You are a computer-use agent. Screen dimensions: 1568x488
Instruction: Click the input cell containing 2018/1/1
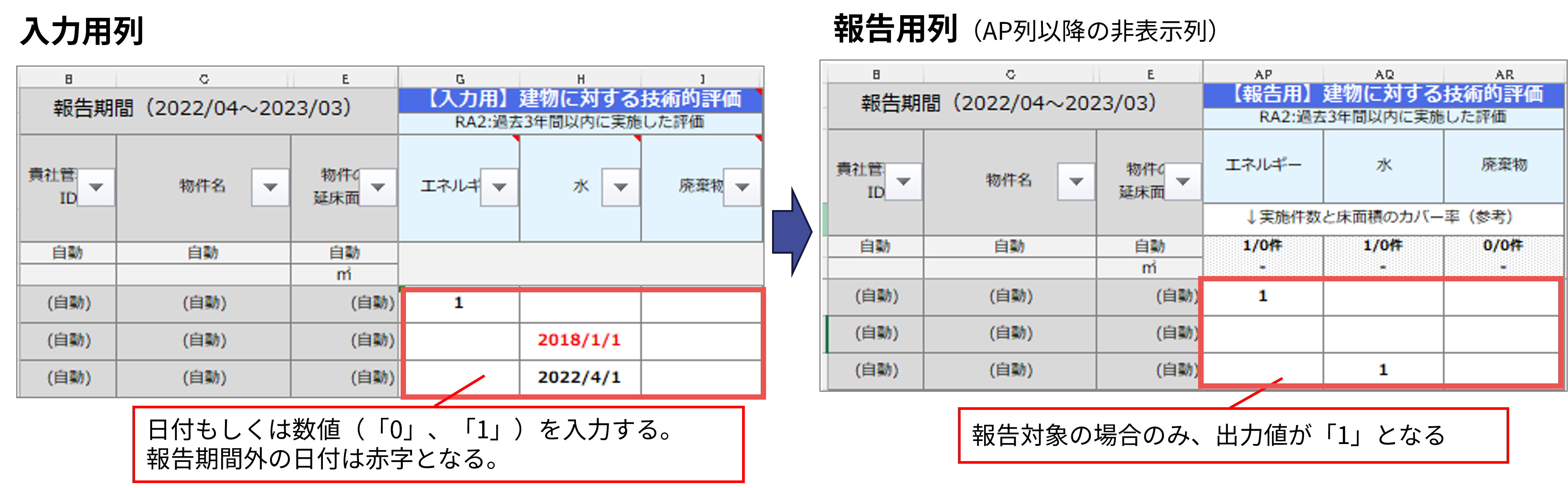[579, 340]
